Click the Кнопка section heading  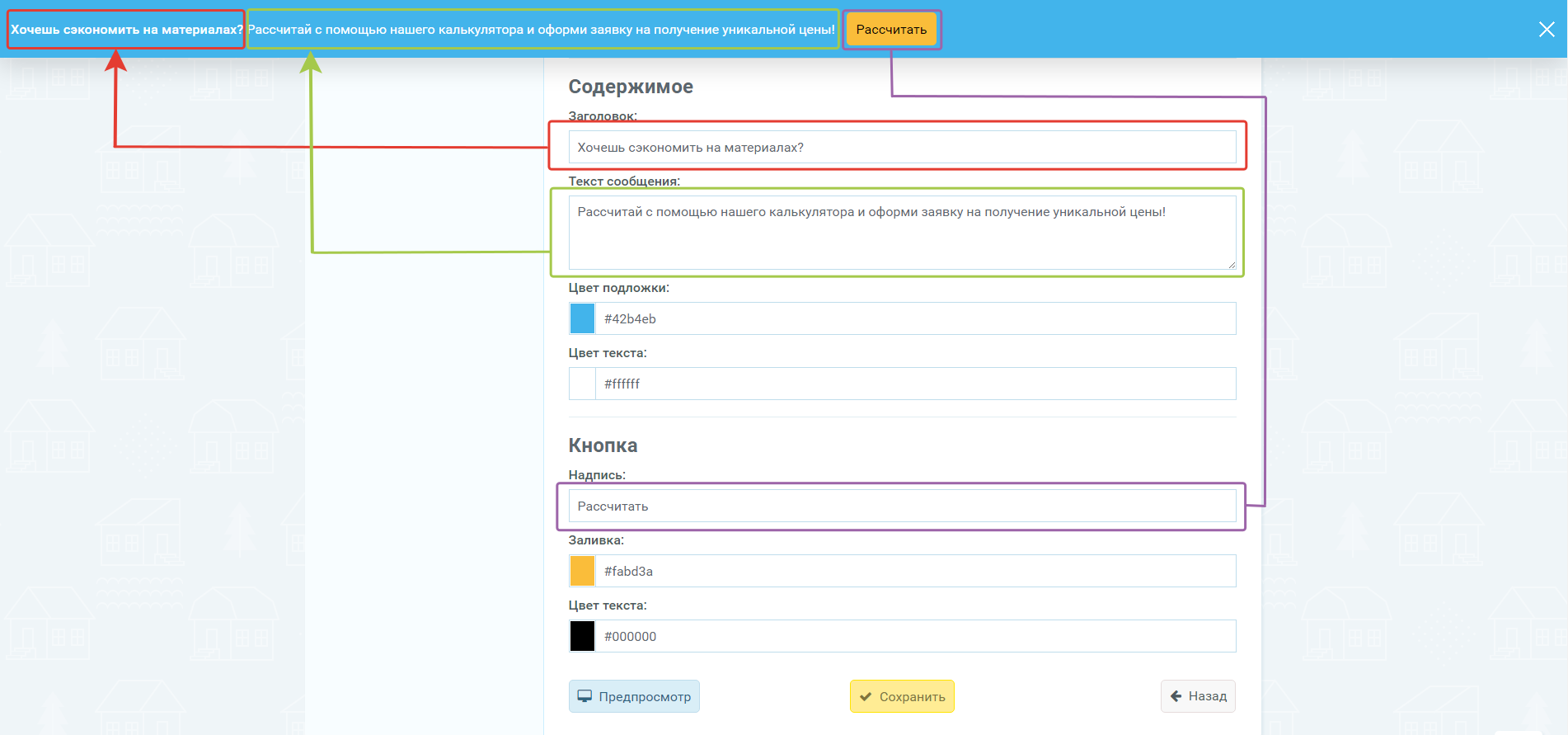coord(603,445)
